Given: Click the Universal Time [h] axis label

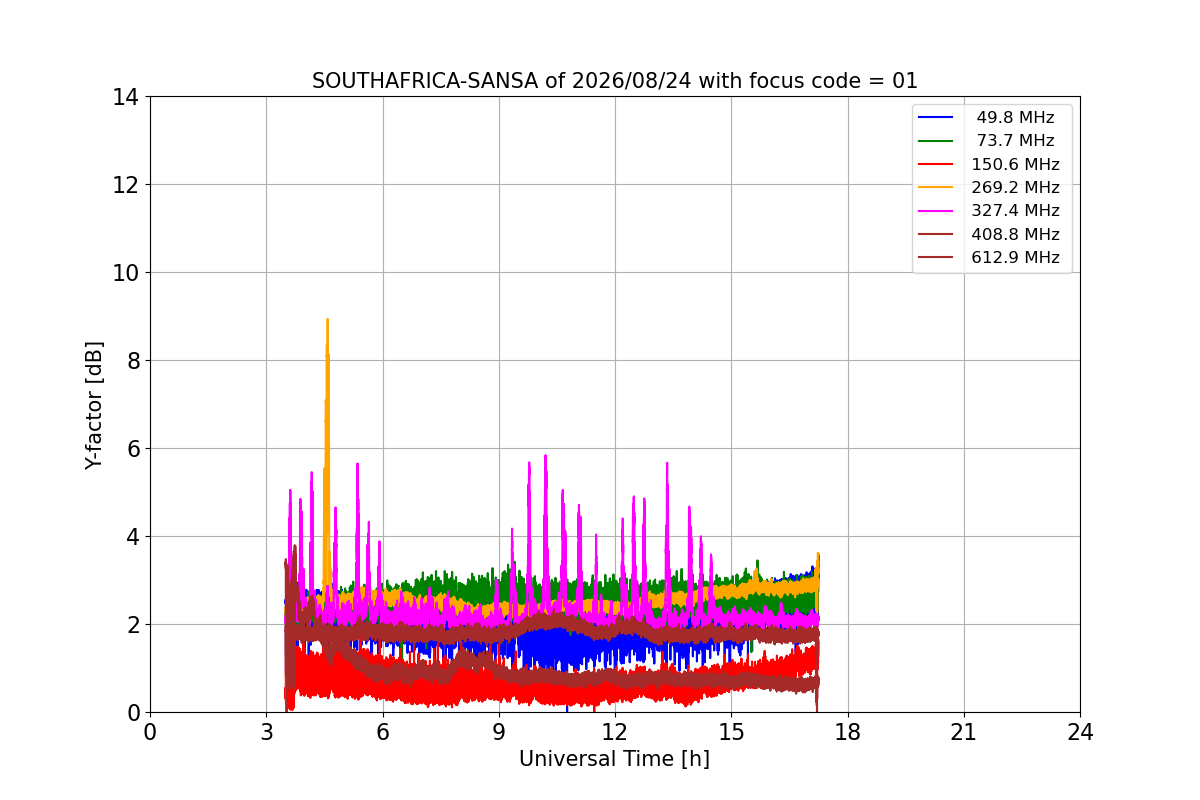Looking at the screenshot, I should point(614,759).
